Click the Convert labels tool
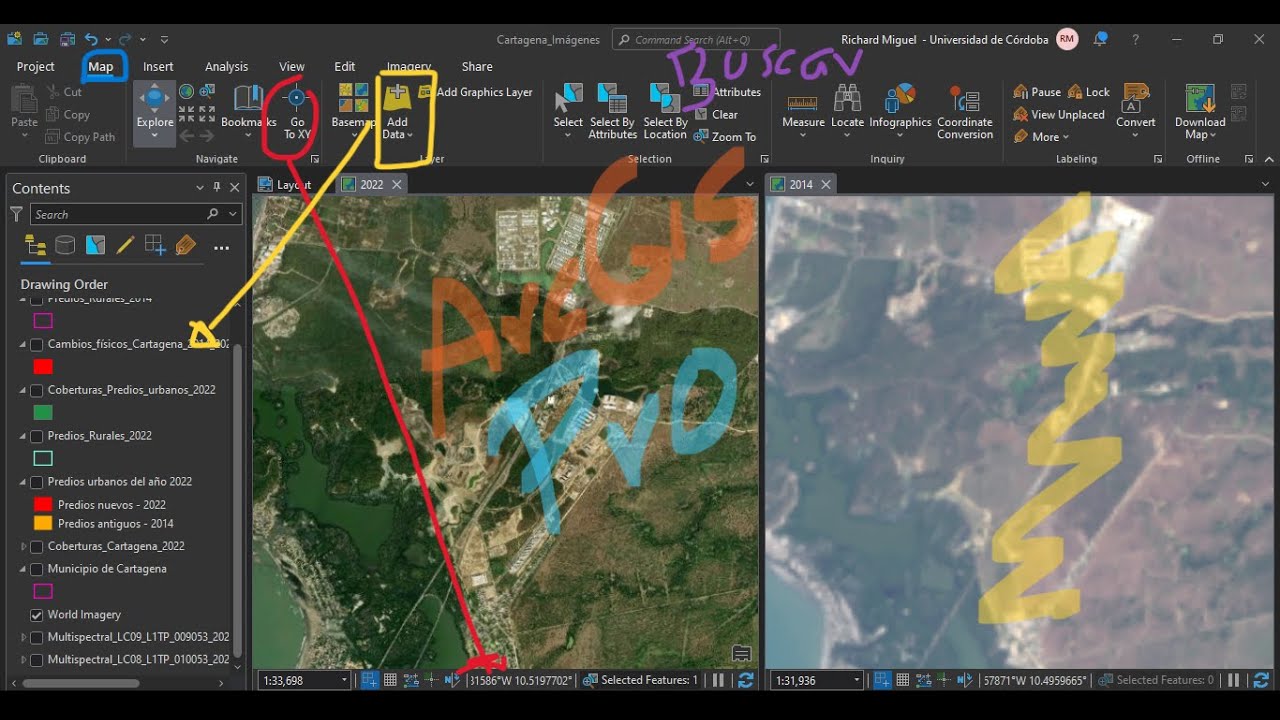The image size is (1280, 720). pos(1135,110)
